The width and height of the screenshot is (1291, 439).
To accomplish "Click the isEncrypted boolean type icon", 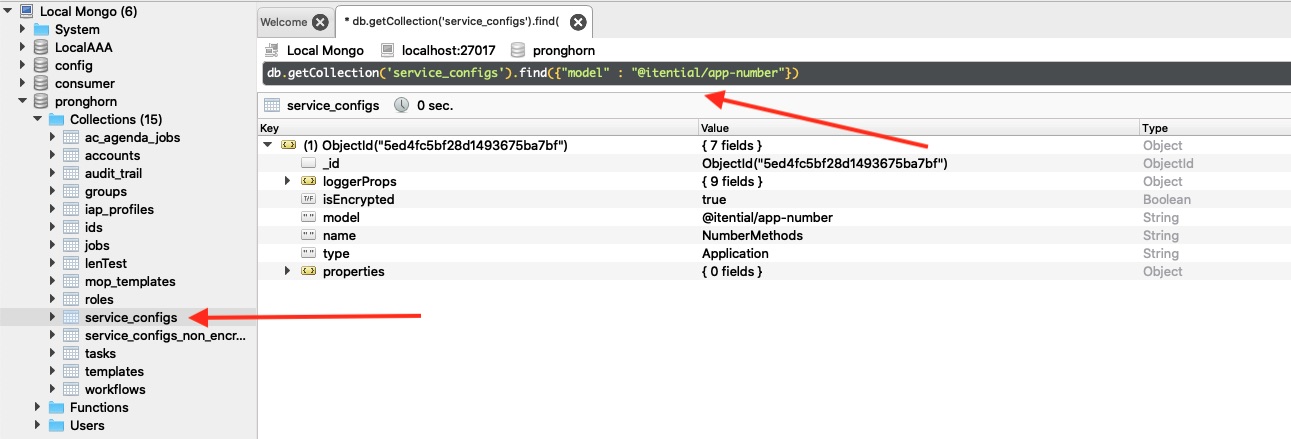I will tap(308, 200).
